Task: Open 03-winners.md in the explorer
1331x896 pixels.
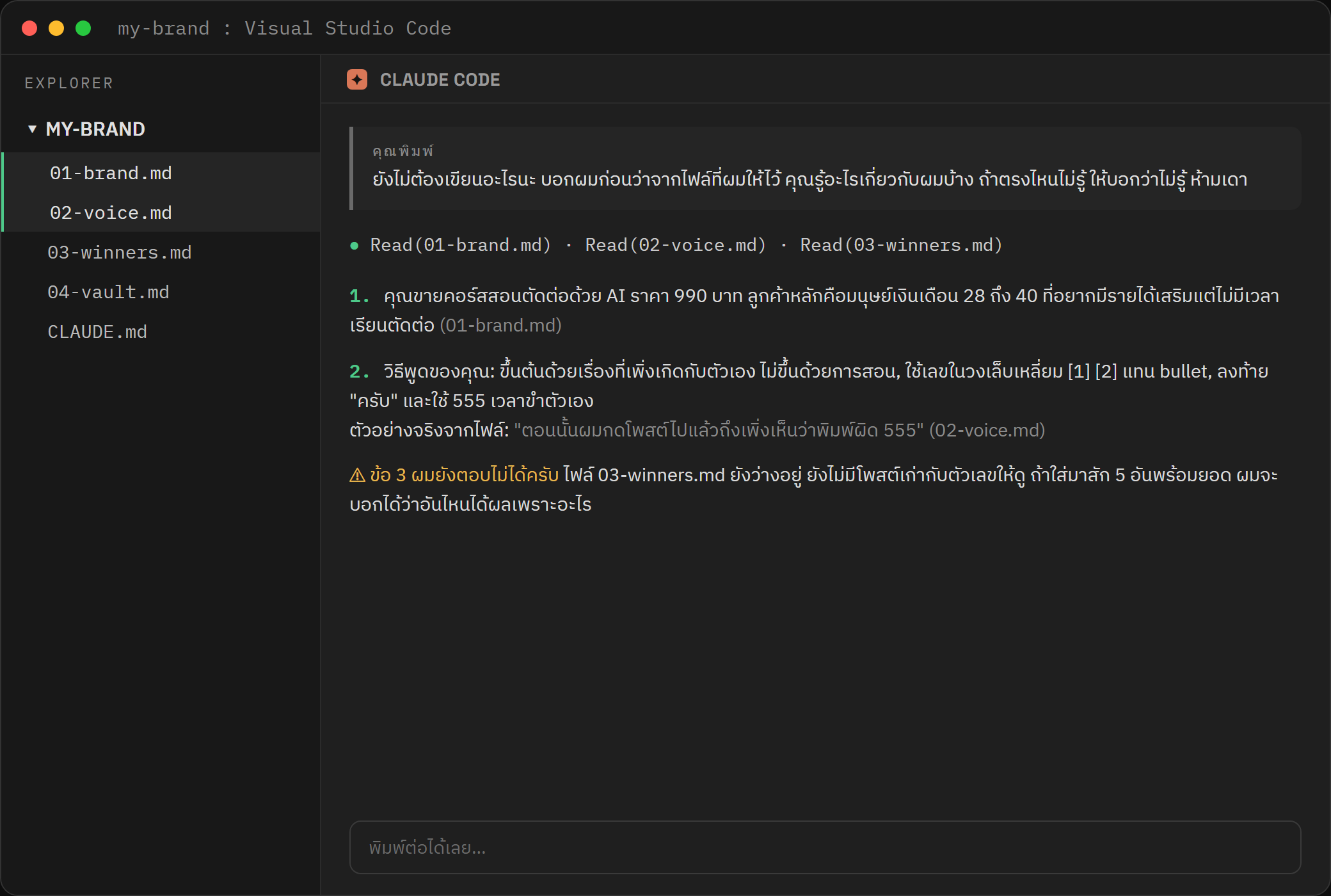Action: point(161,252)
